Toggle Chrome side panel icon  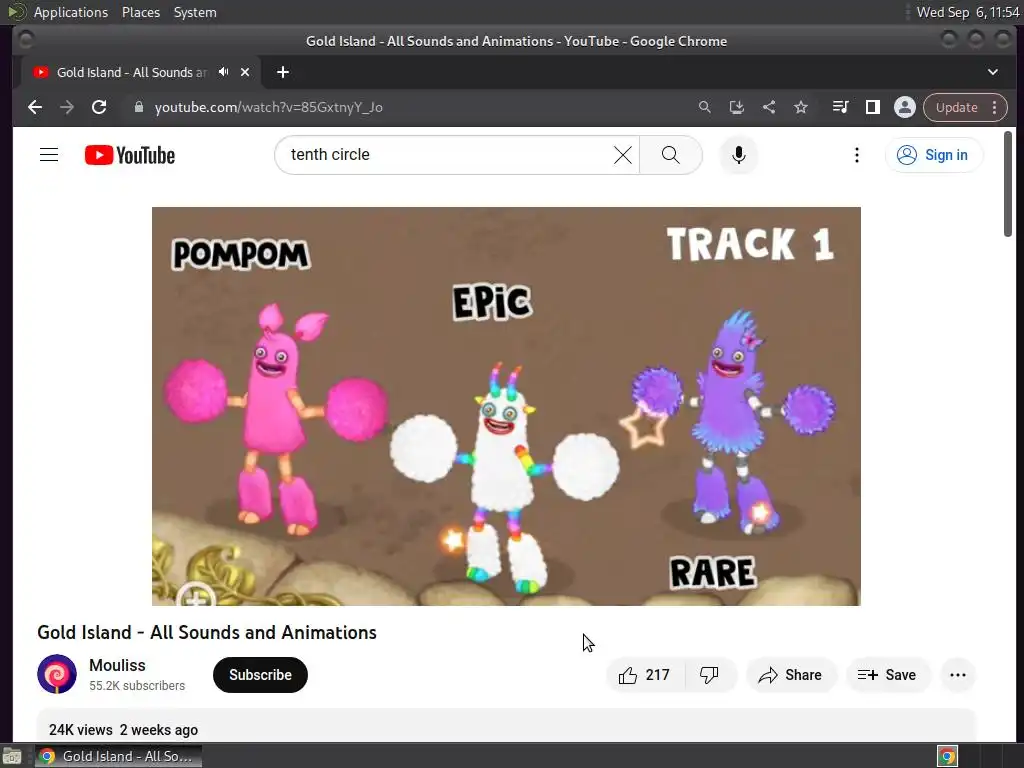pos(872,107)
